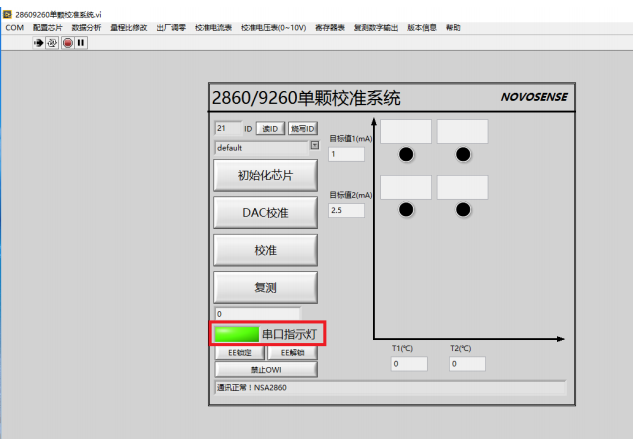The width and height of the screenshot is (633, 439).
Task: Open the 校准电压表(0~10V) menu
Action: (273, 28)
